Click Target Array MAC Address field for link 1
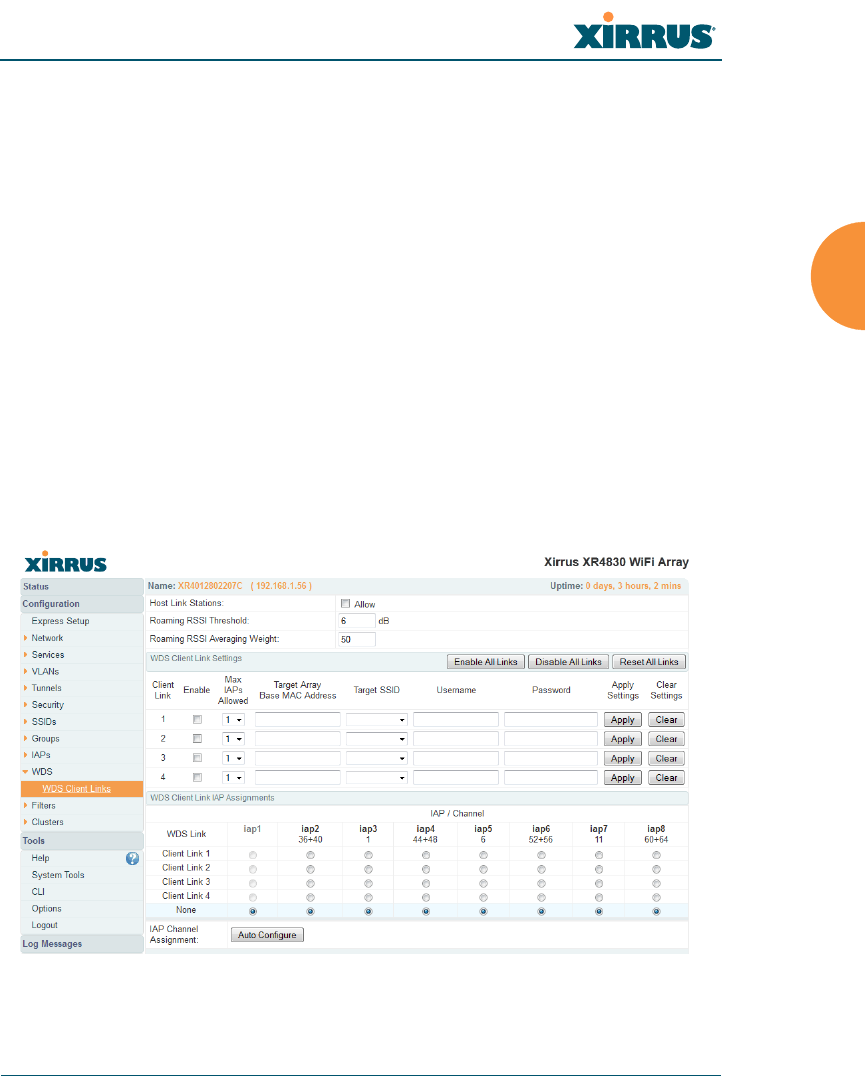The width and height of the screenshot is (865, 1076). (x=298, y=720)
